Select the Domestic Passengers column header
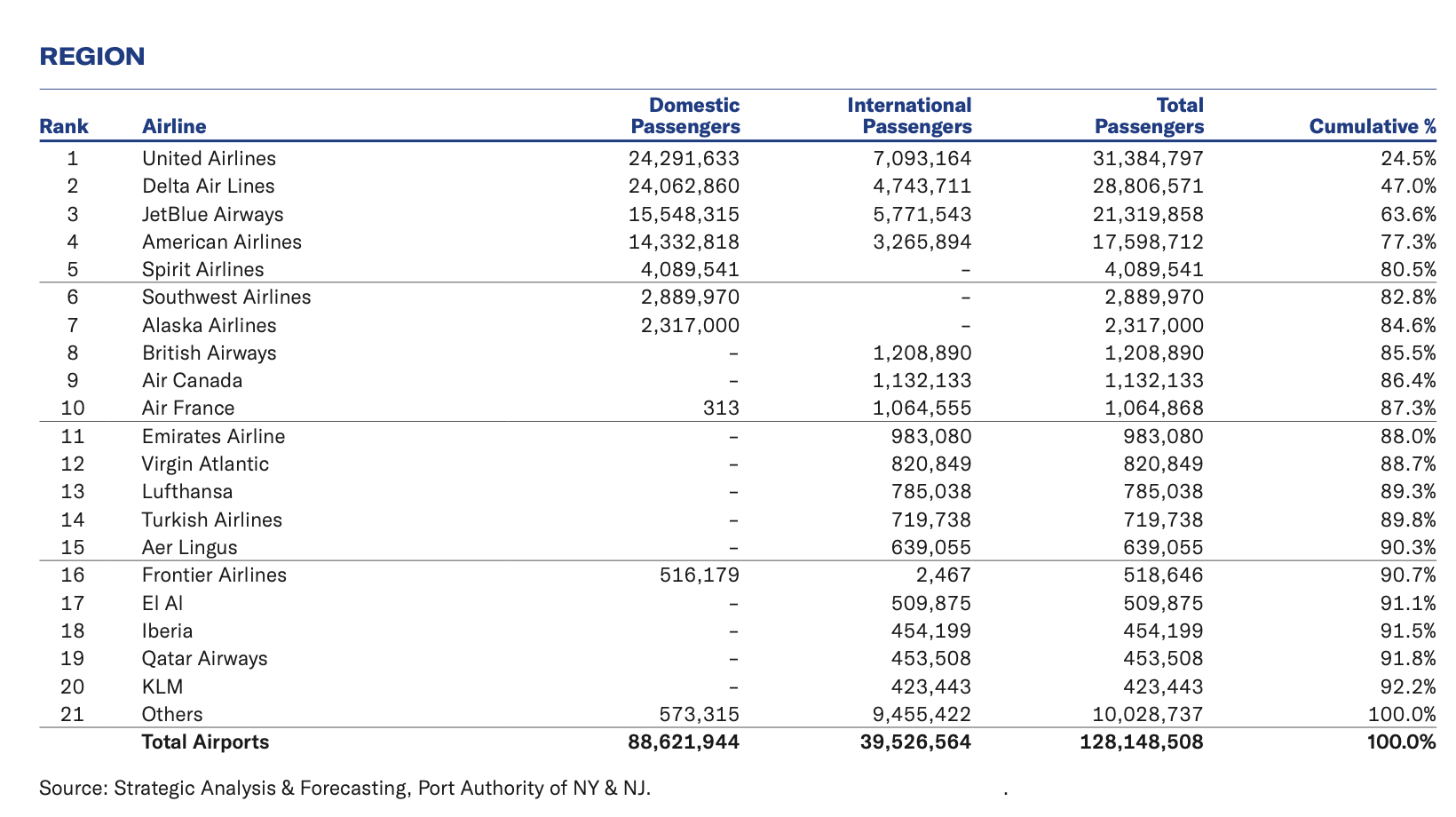The image size is (1456, 817). [x=684, y=116]
